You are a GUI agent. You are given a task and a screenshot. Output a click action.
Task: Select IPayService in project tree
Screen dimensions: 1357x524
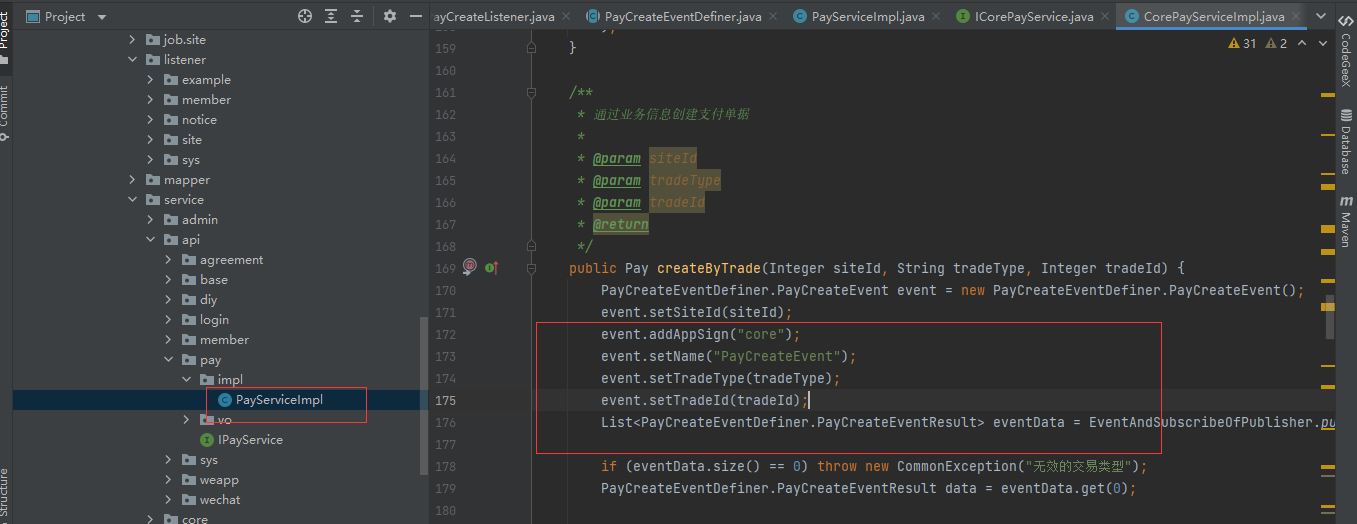[250, 440]
